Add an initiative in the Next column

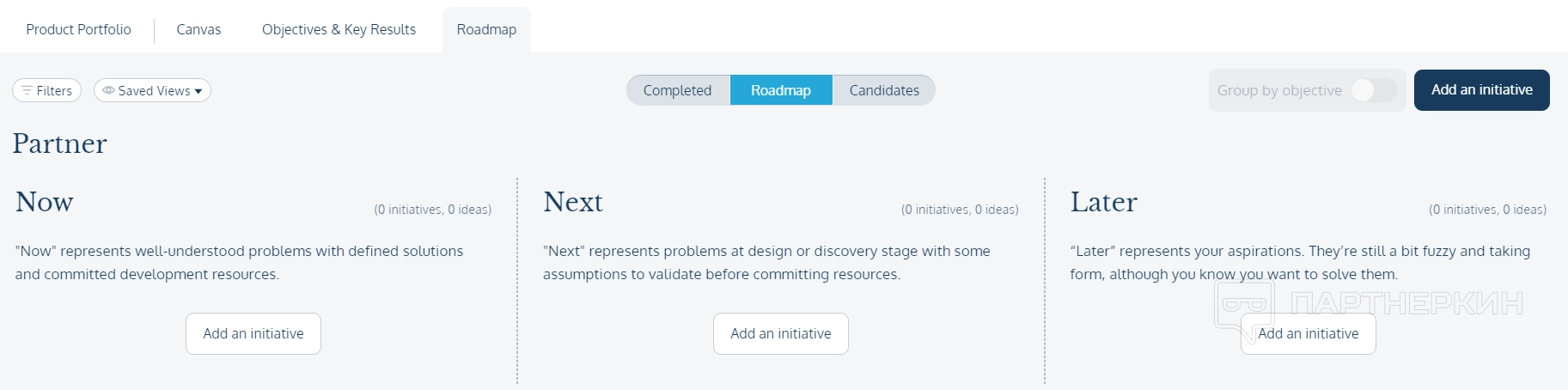(x=781, y=333)
